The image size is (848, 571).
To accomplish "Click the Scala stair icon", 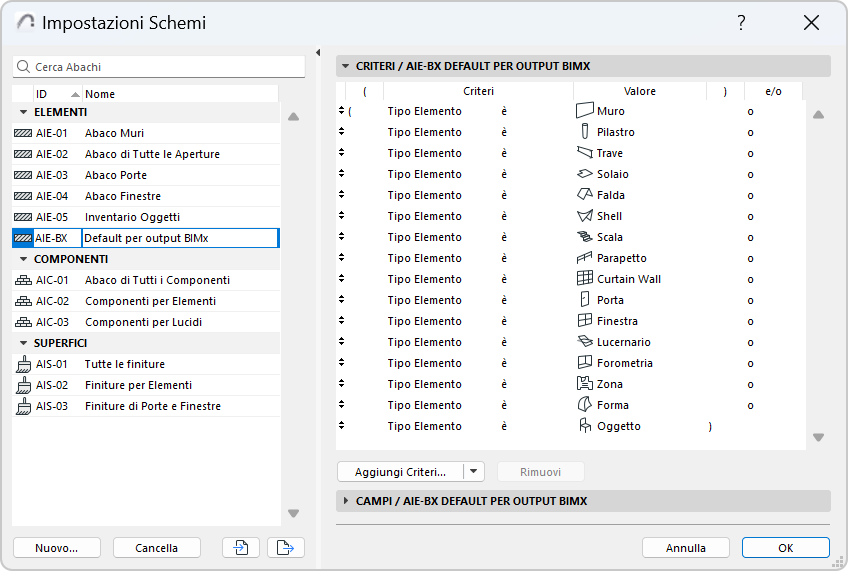I will point(585,236).
